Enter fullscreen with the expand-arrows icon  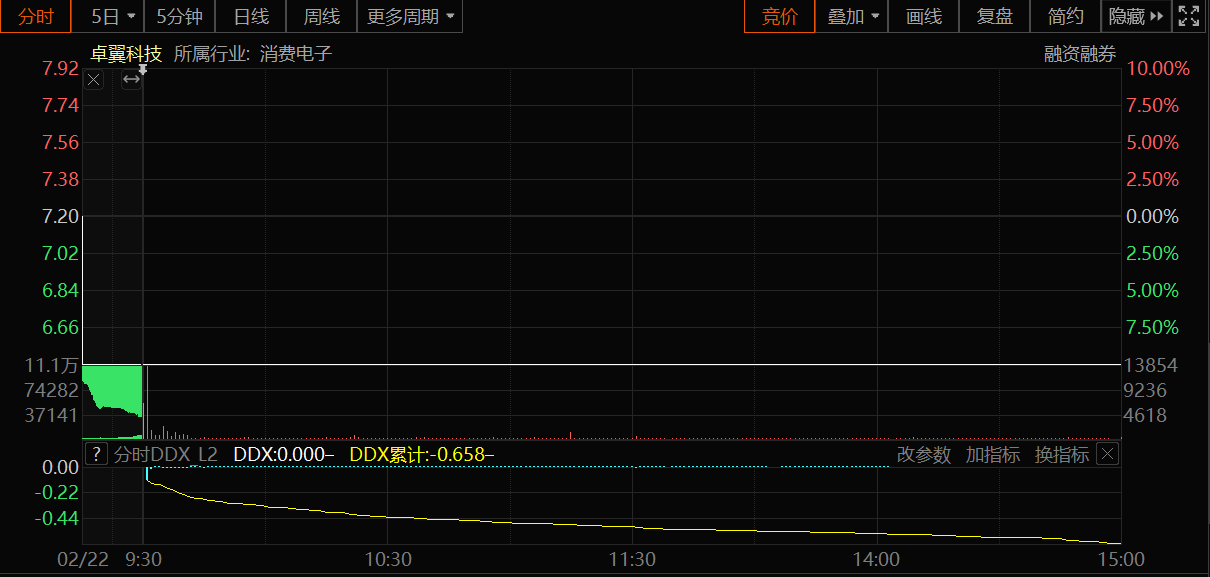(1189, 17)
